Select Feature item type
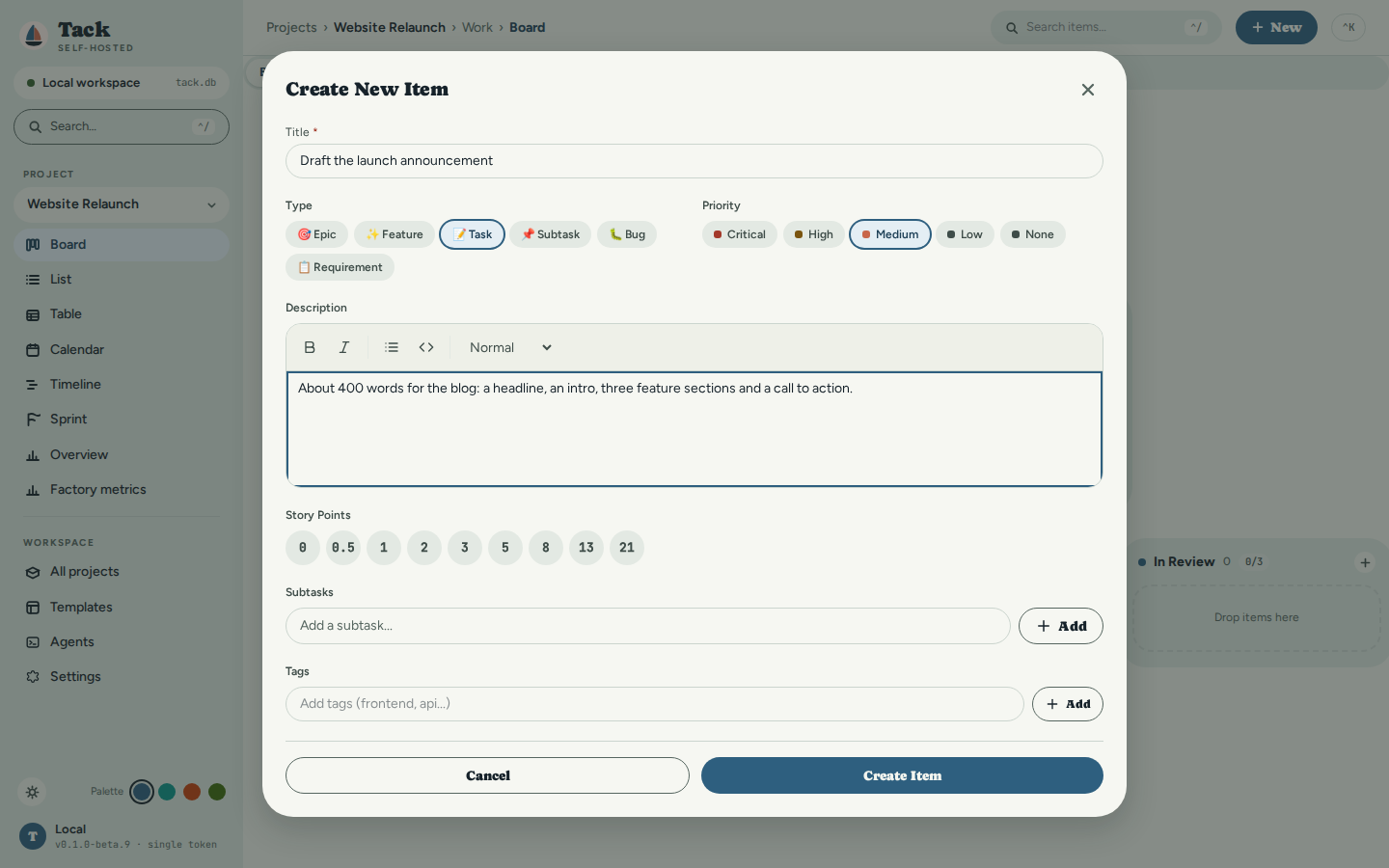Screen dimensions: 1389x868 395,234
